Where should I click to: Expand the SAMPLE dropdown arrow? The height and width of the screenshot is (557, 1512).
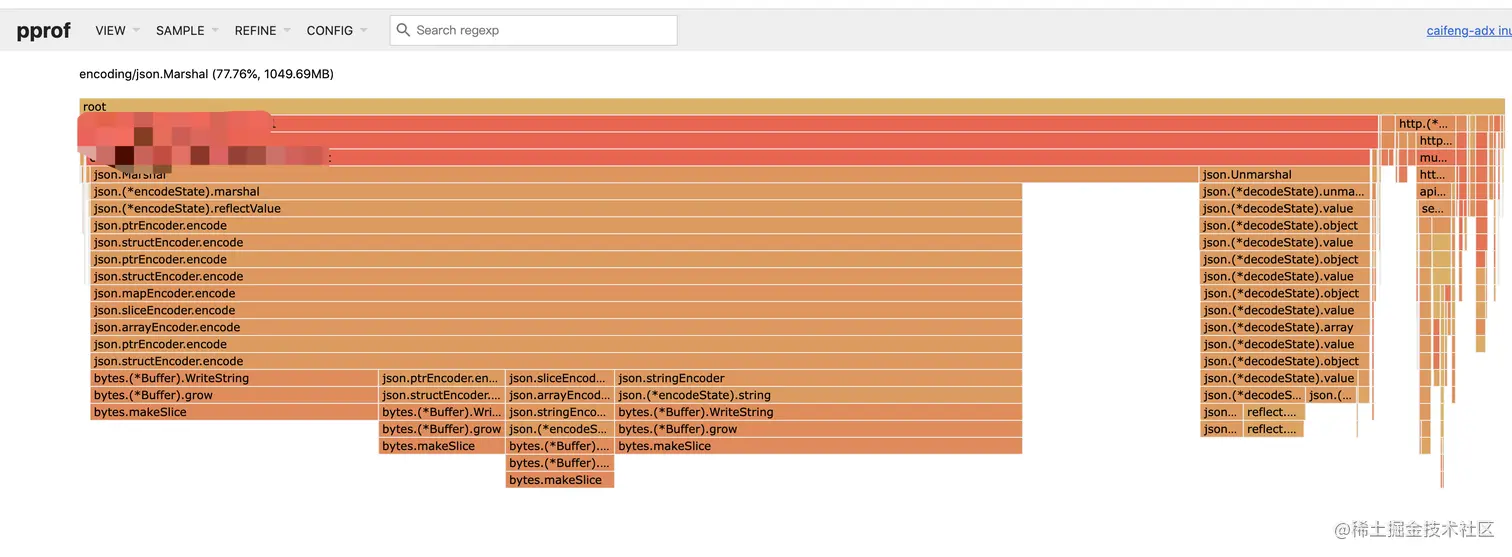coord(214,31)
